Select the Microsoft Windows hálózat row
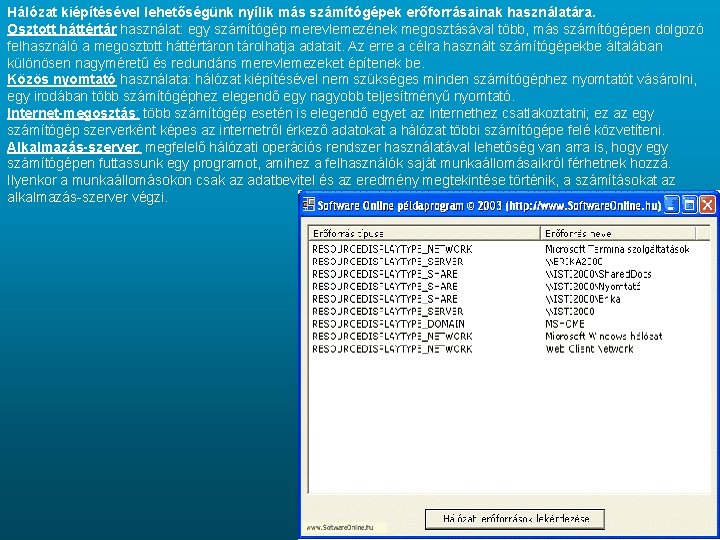Viewport: 720px width, 540px height. [509, 336]
